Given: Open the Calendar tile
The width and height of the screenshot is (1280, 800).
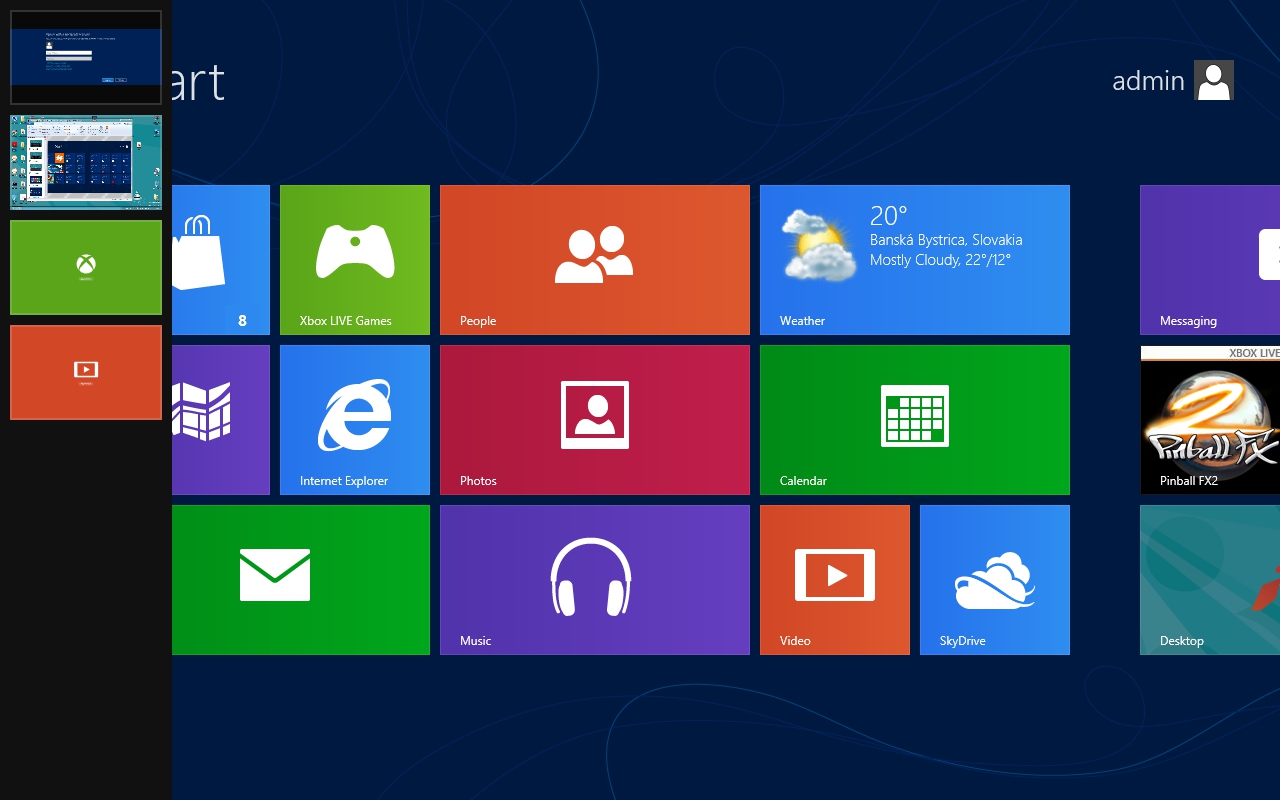Looking at the screenshot, I should pos(915,420).
